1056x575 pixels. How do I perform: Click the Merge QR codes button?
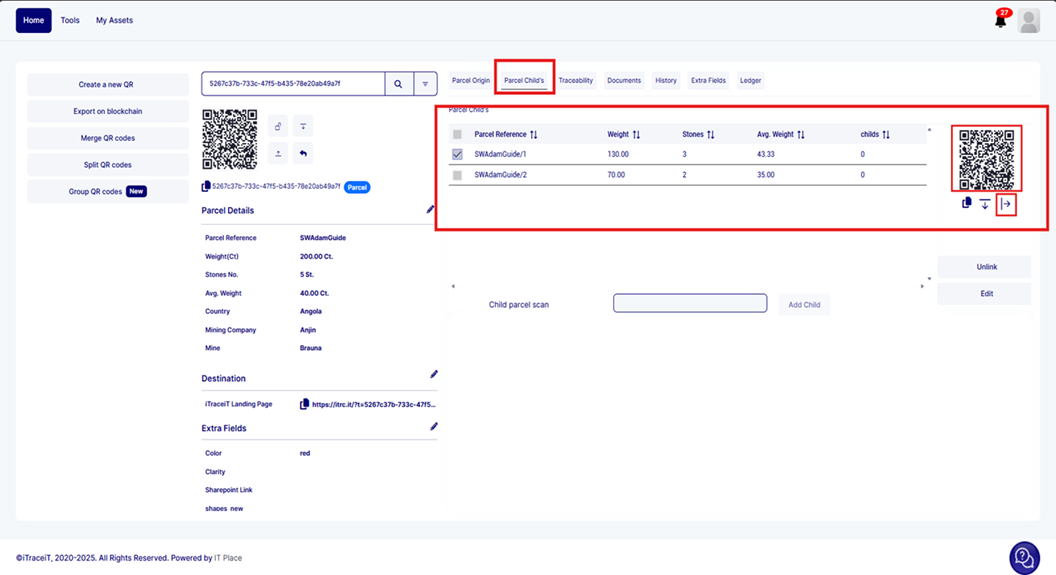click(x=105, y=138)
